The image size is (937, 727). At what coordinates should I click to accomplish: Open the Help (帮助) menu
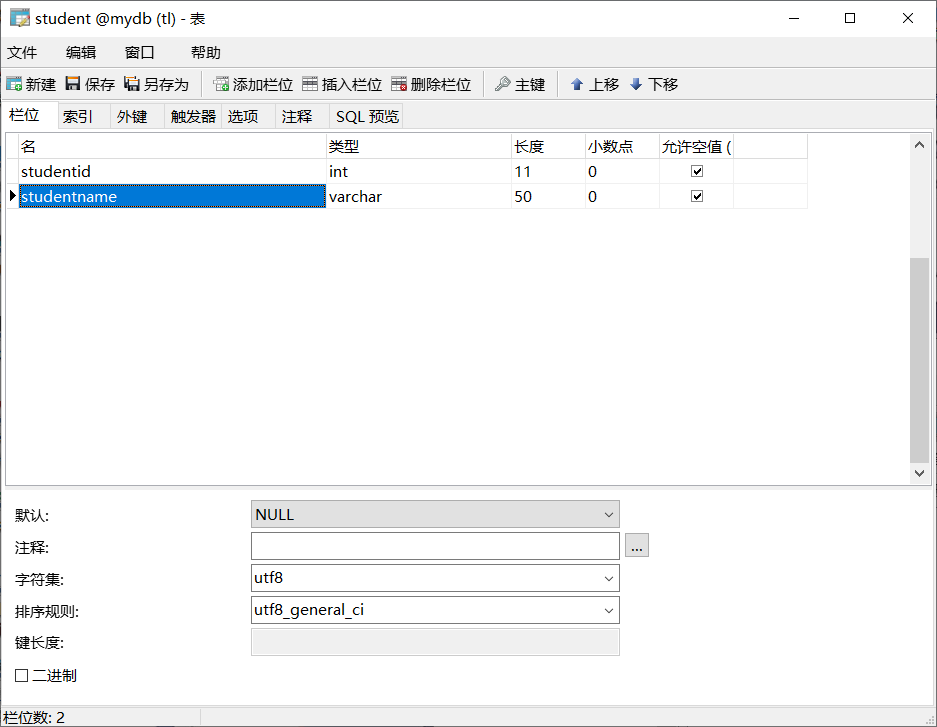click(x=206, y=53)
